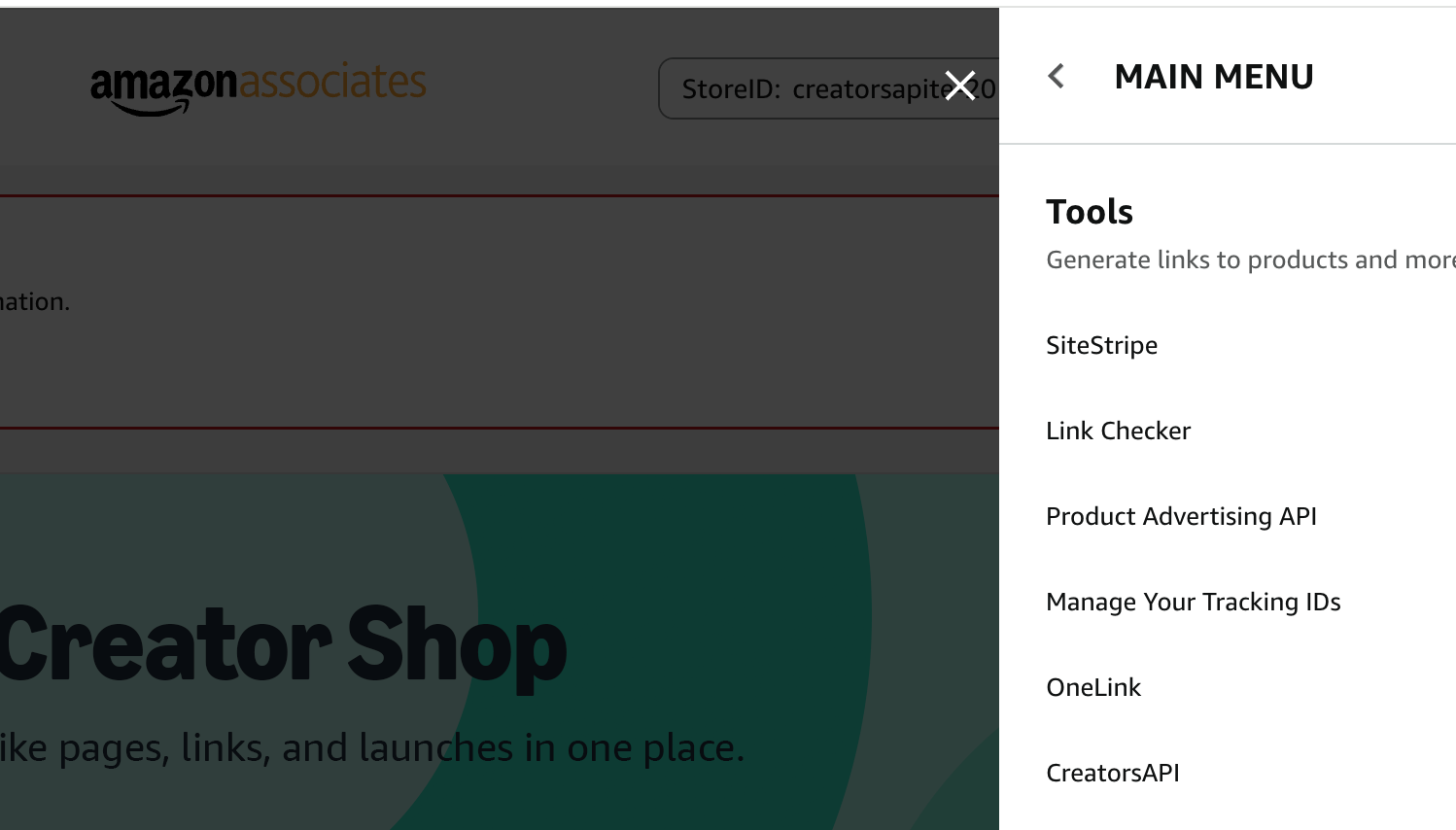Click the Tools section header
The height and width of the screenshot is (830, 1456).
pos(1089,211)
